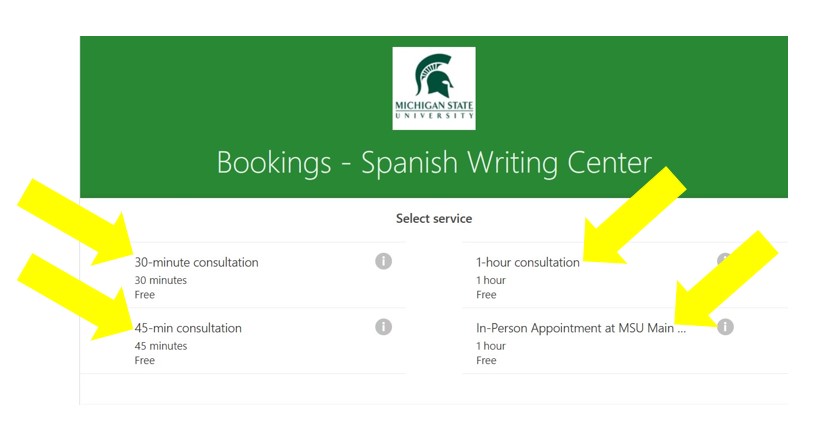The height and width of the screenshot is (435, 829).
Task: Click 1 hour duration under In-Person Appointment
Action: [x=491, y=346]
